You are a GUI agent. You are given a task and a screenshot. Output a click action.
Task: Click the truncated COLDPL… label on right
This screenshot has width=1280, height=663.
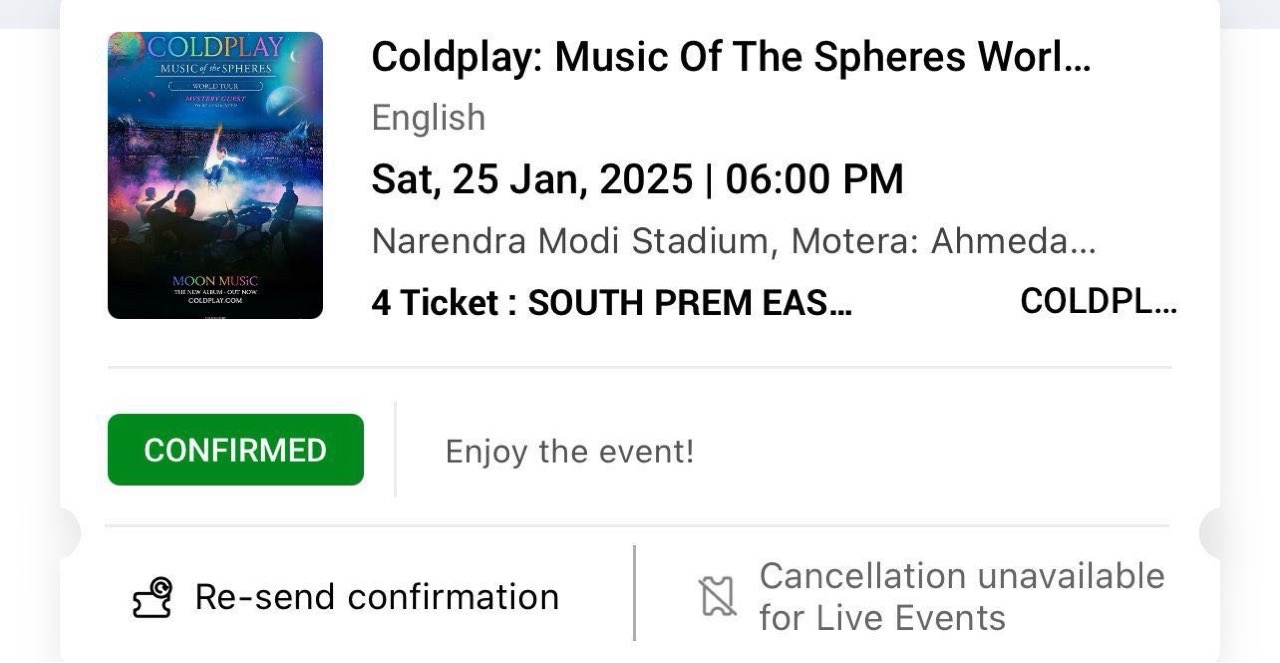coord(1098,301)
